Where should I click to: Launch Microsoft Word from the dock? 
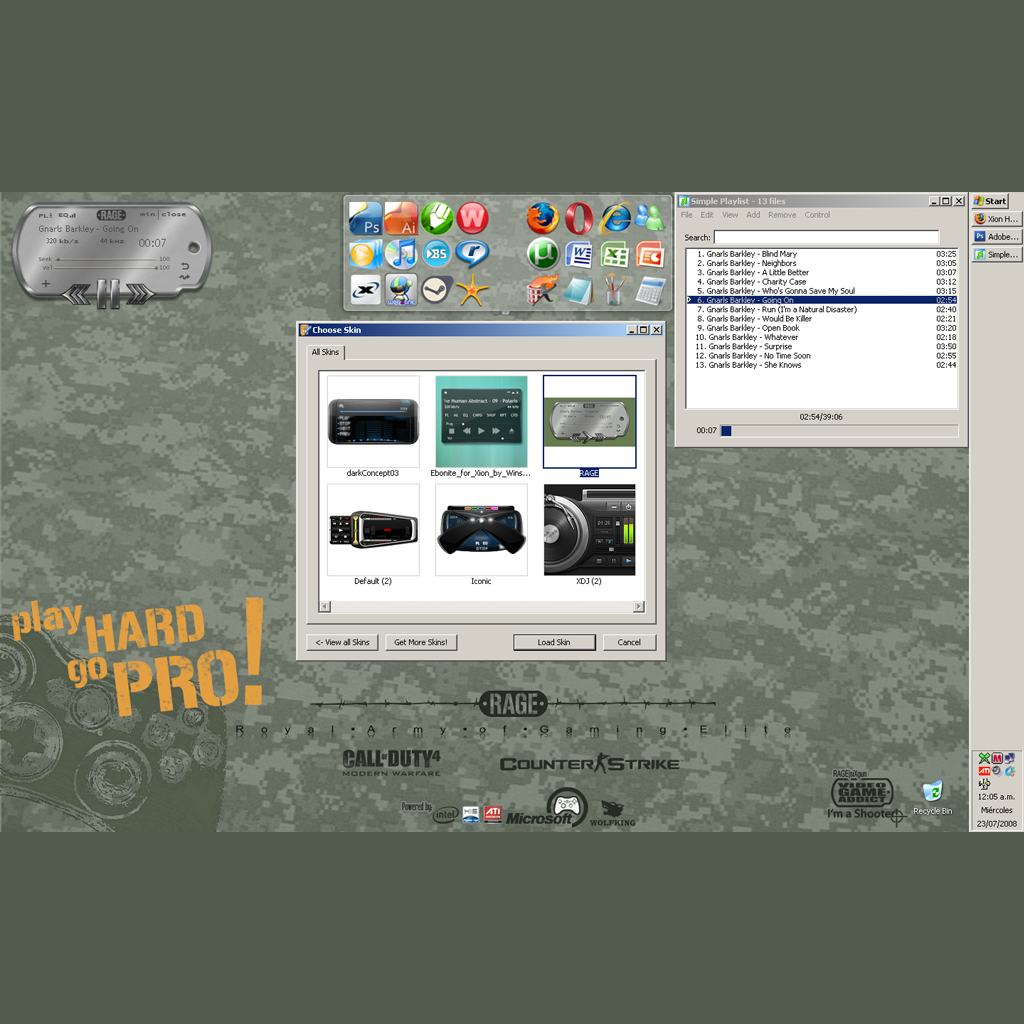pyautogui.click(x=579, y=254)
